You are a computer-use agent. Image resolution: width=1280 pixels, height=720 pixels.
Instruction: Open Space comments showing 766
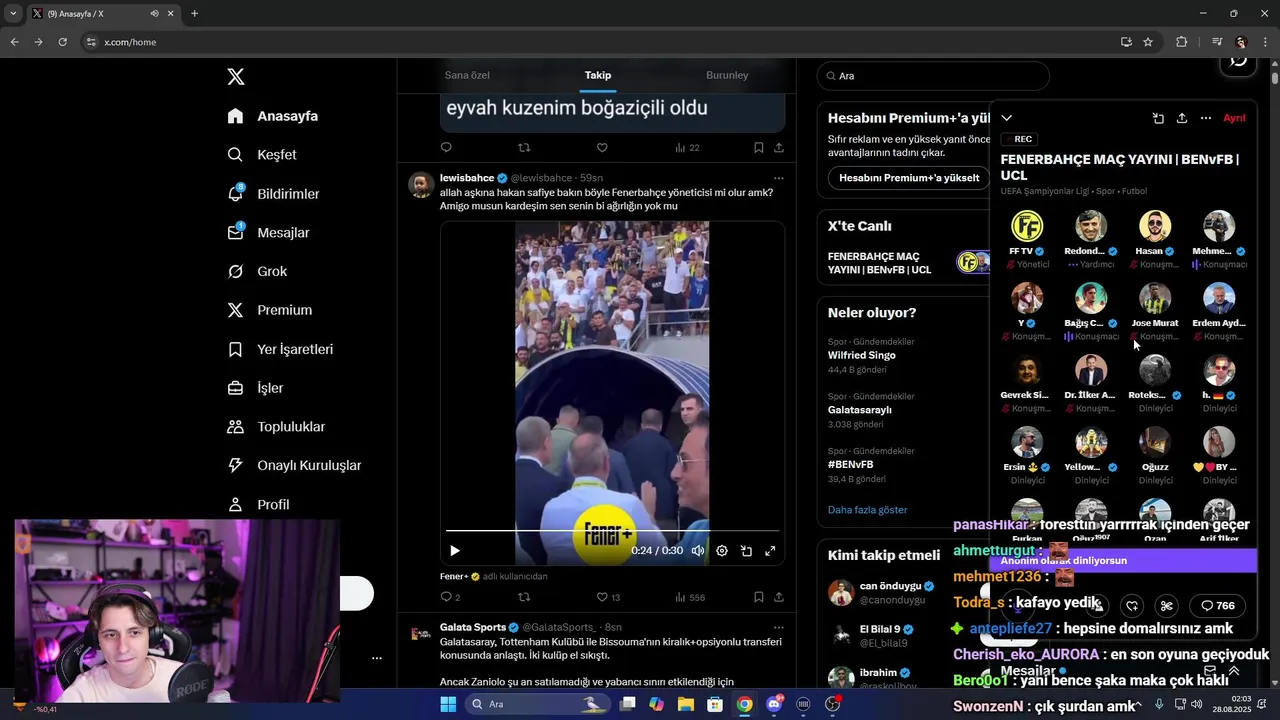coord(1218,606)
